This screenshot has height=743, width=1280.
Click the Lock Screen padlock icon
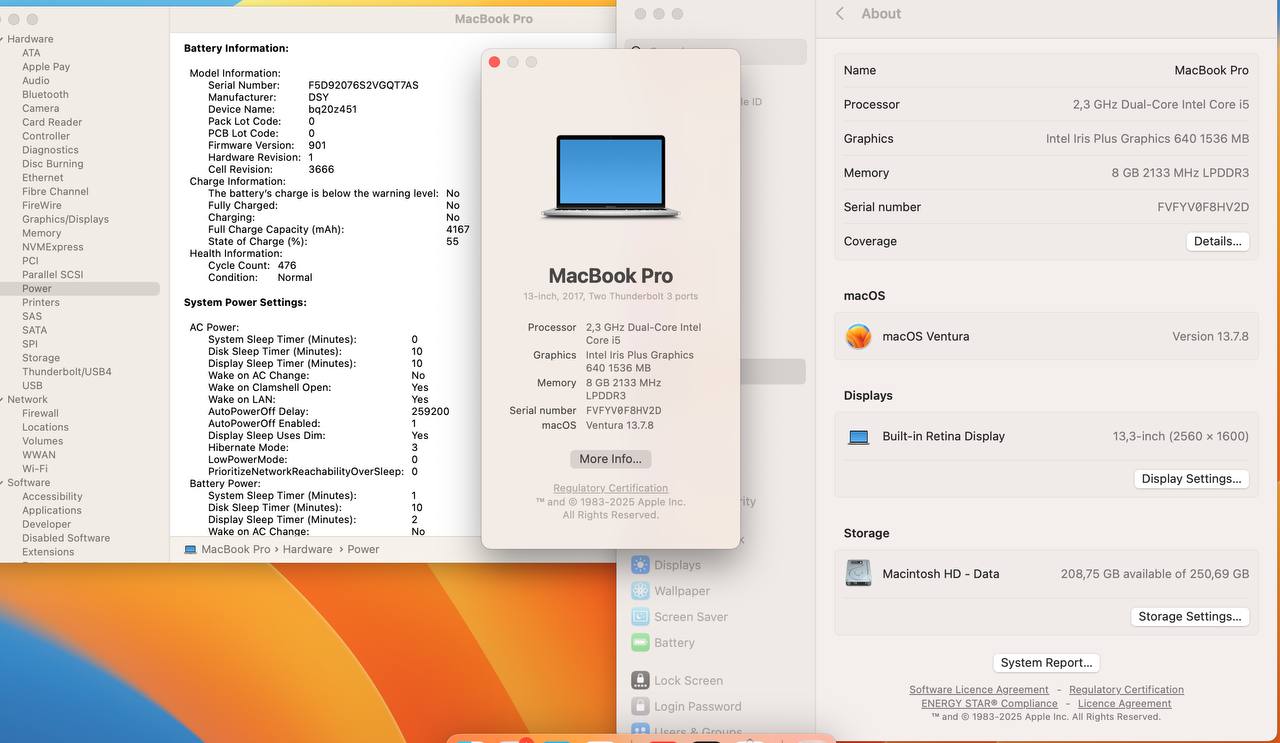[x=640, y=681]
